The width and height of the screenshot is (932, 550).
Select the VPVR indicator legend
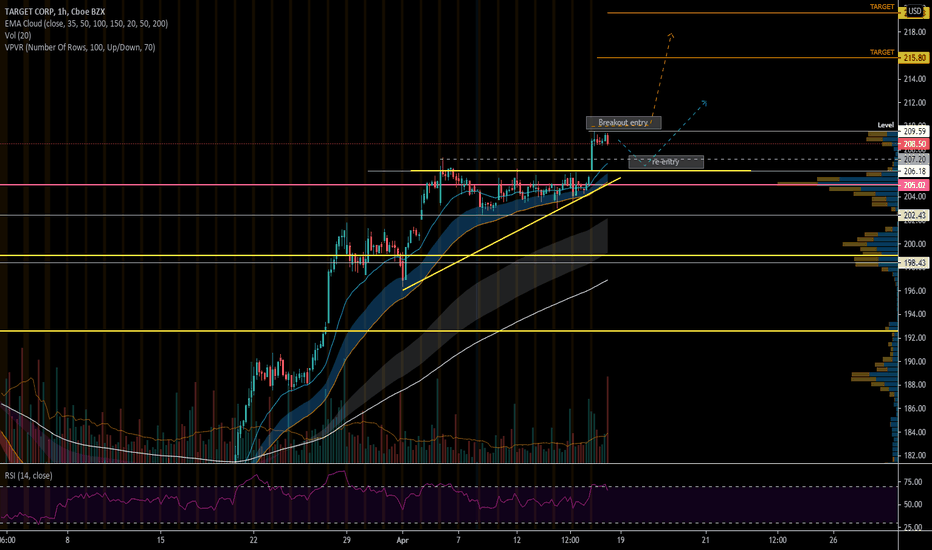pyautogui.click(x=80, y=48)
